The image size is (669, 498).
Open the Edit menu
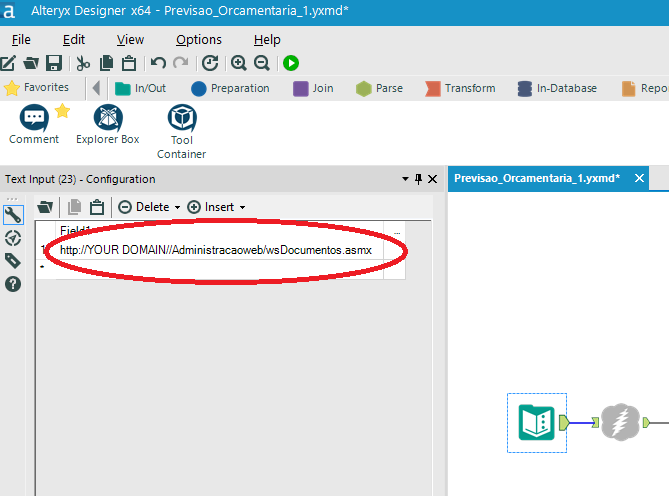click(x=74, y=40)
